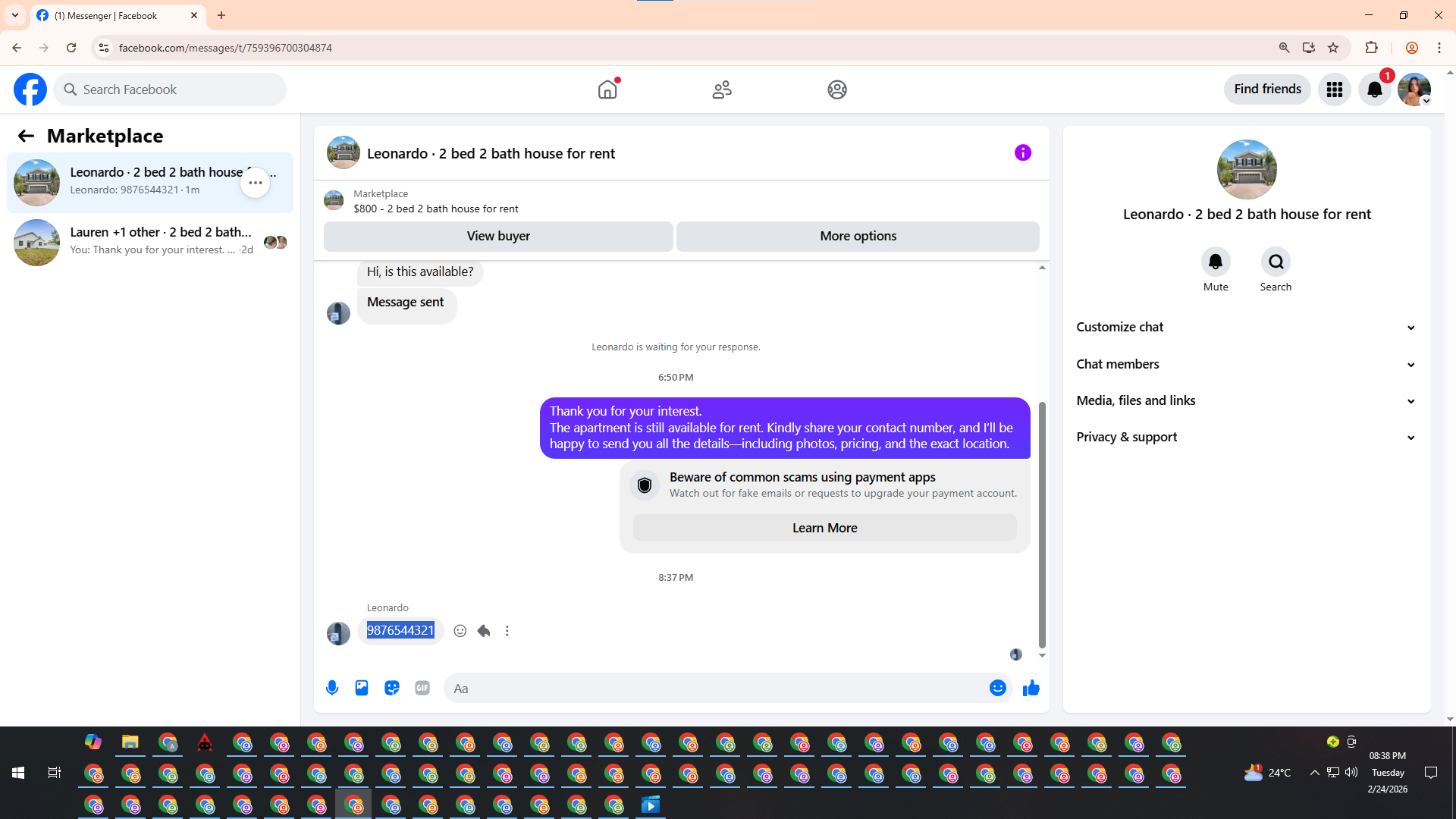1456x819 pixels.
Task: Open conversation information purple icon
Action: 1022,153
